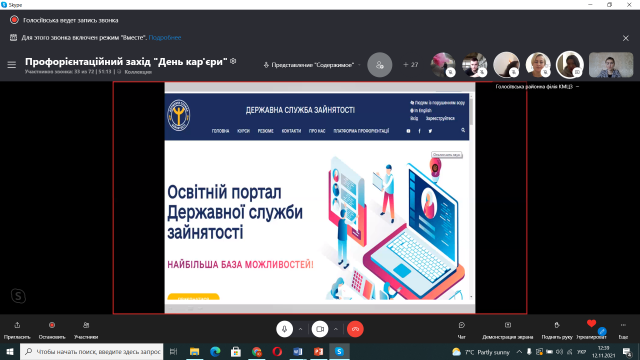Open Резюме tab on shared website
The image size is (640, 360).
click(x=266, y=131)
